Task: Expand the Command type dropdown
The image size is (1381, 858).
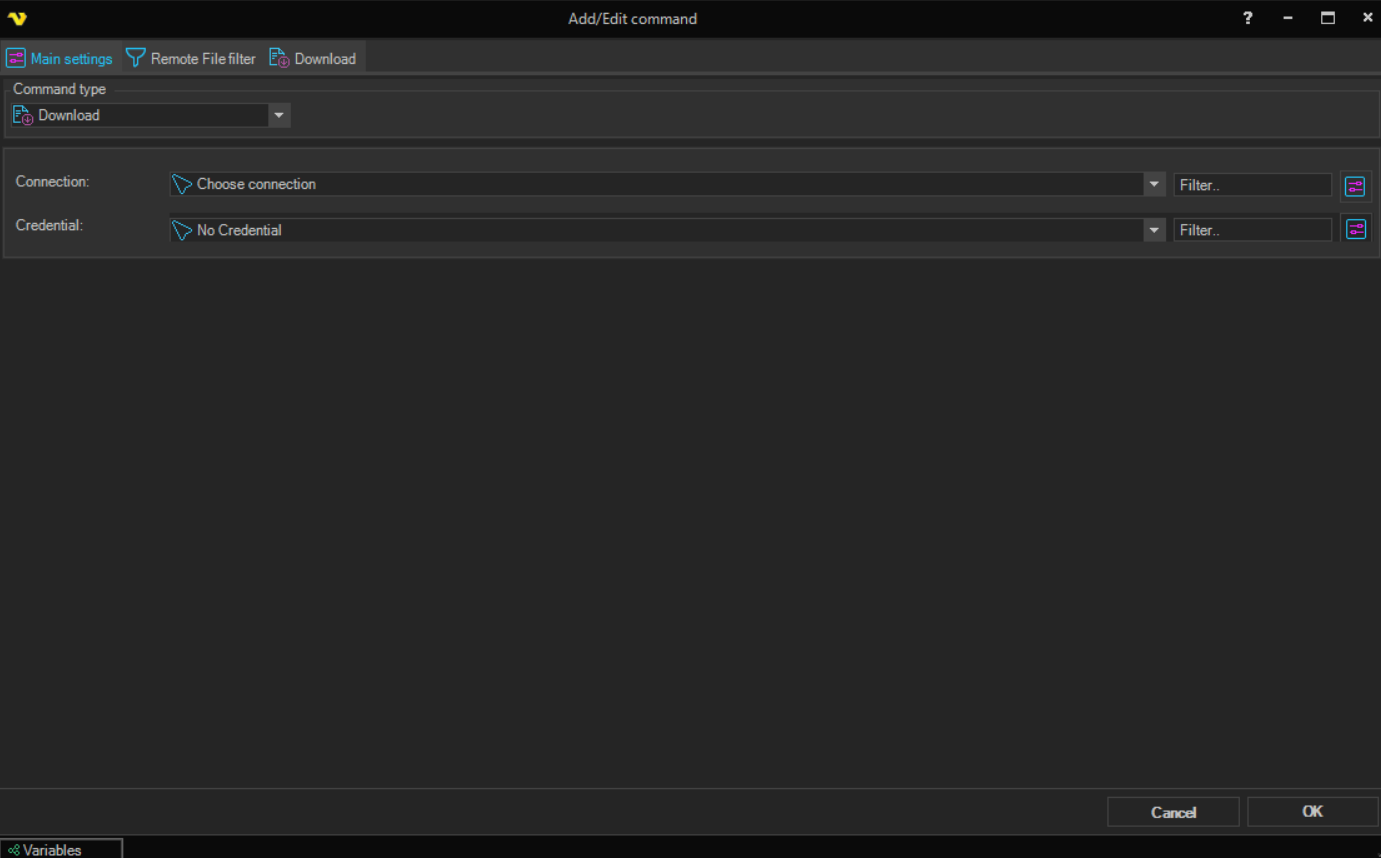Action: [x=279, y=115]
